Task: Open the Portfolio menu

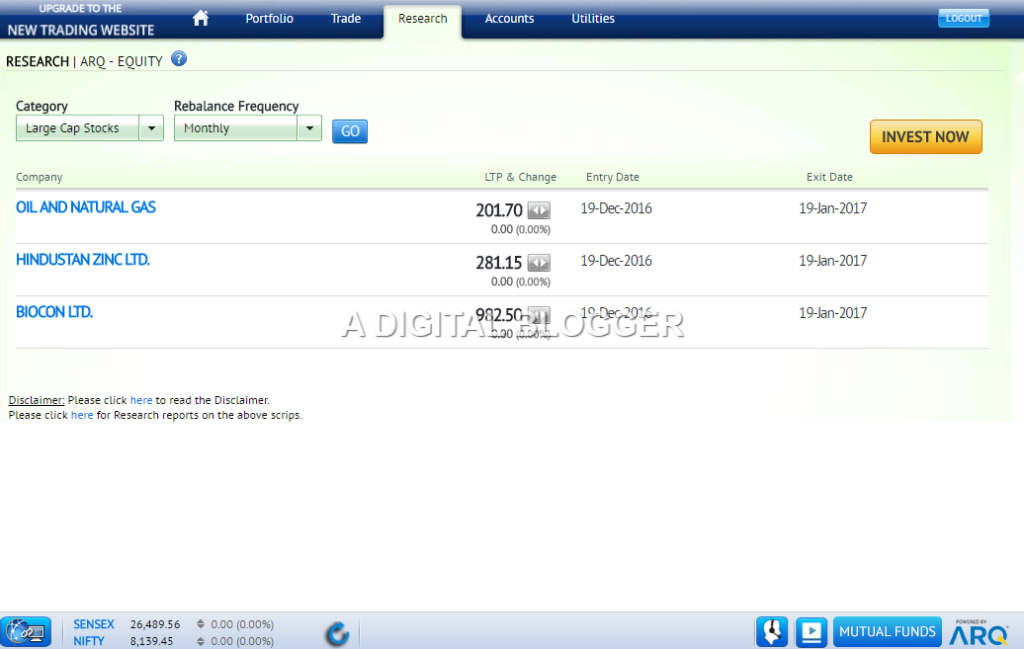Action: coord(269,18)
